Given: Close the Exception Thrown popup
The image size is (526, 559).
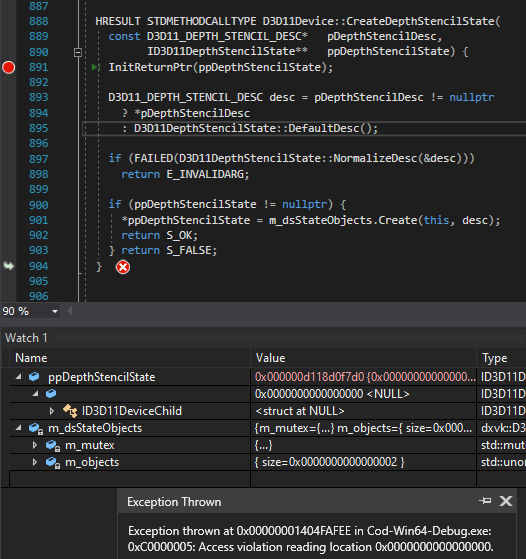Looking at the screenshot, I should click(506, 501).
